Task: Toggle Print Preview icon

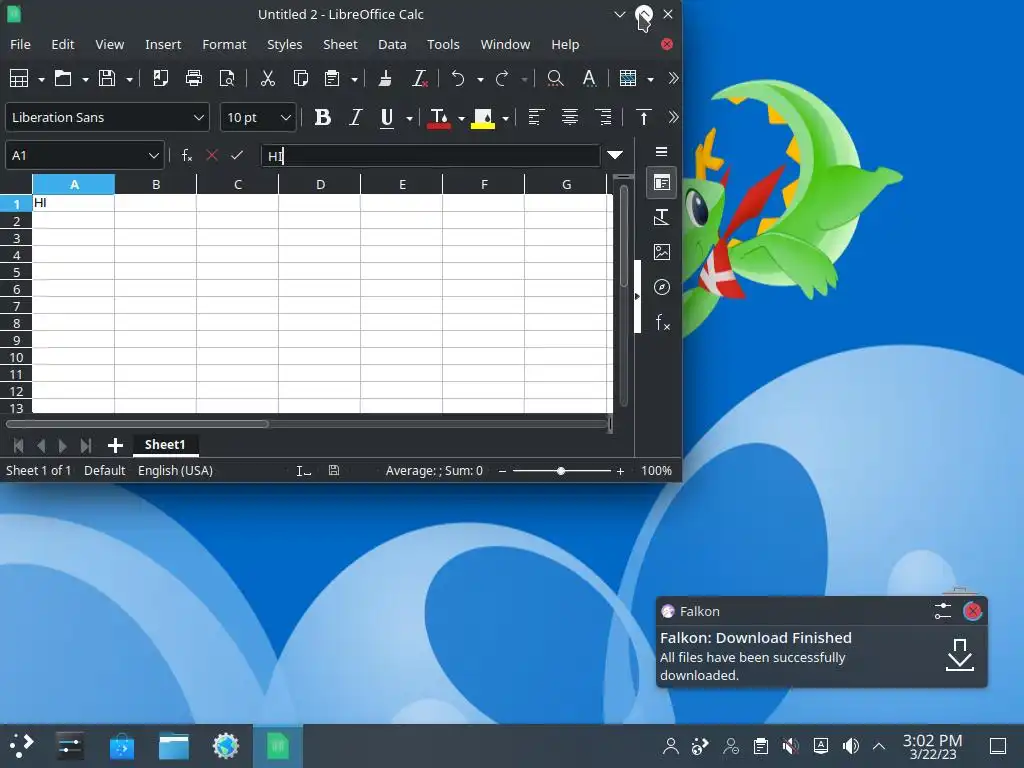Action: pos(227,78)
